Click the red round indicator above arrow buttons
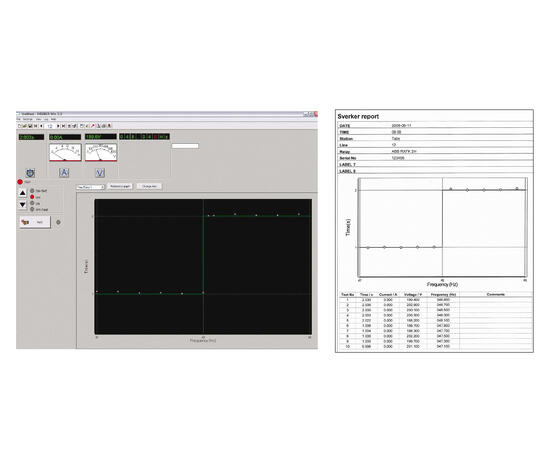Screen dimensions: 550x450 click(20, 182)
